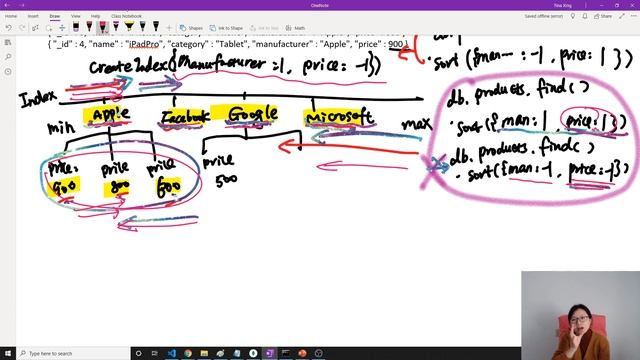Open Cortana from the taskbar
Image resolution: width=640 pixels, height=360 pixels.
tap(138, 353)
